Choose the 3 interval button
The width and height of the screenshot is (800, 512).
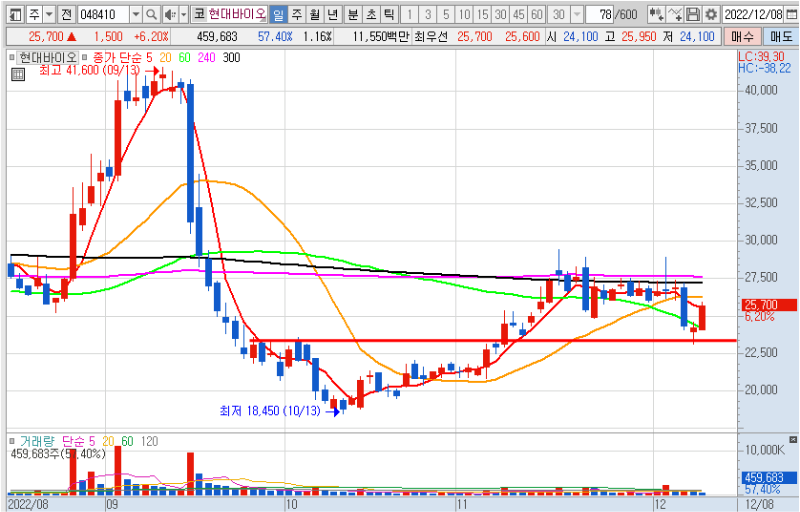(x=428, y=14)
